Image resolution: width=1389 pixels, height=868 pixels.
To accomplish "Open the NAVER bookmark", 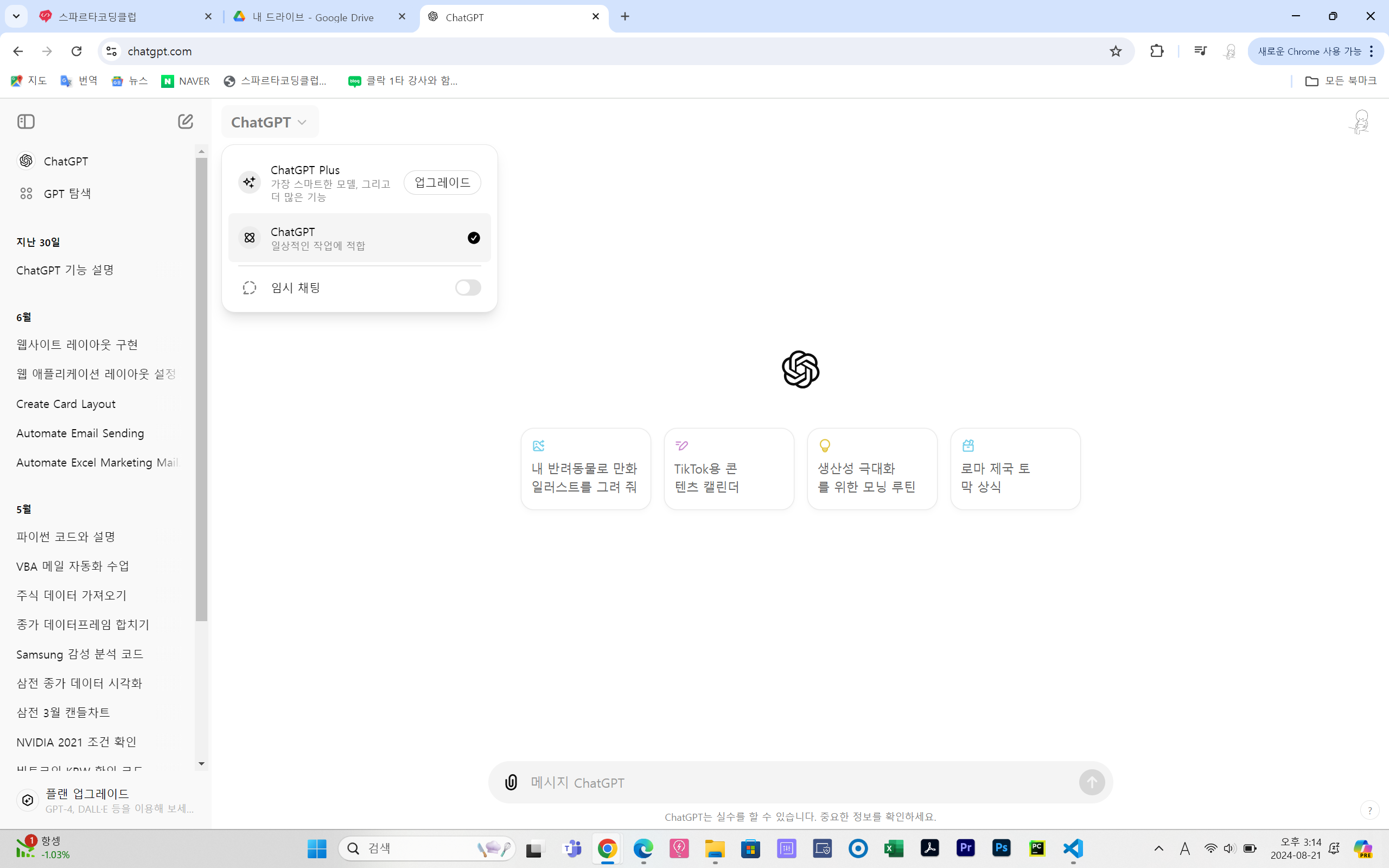I will pyautogui.click(x=186, y=81).
